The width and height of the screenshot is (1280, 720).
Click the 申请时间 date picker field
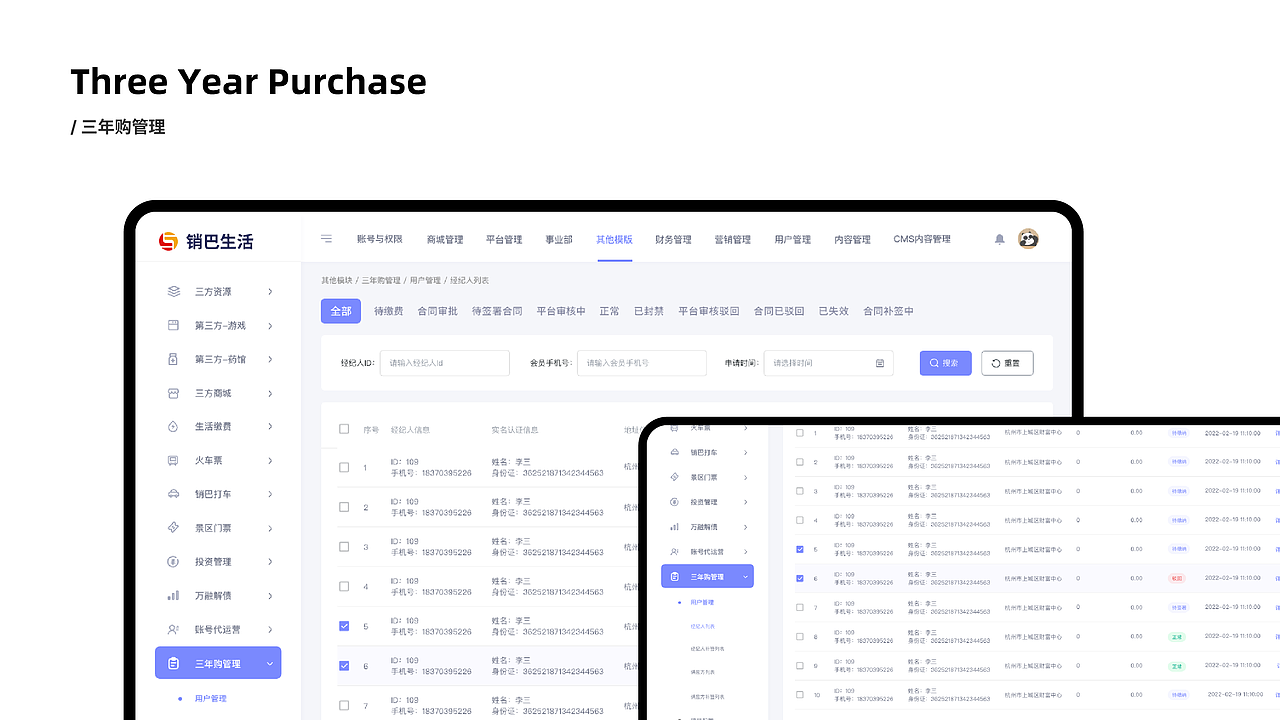[x=829, y=363]
